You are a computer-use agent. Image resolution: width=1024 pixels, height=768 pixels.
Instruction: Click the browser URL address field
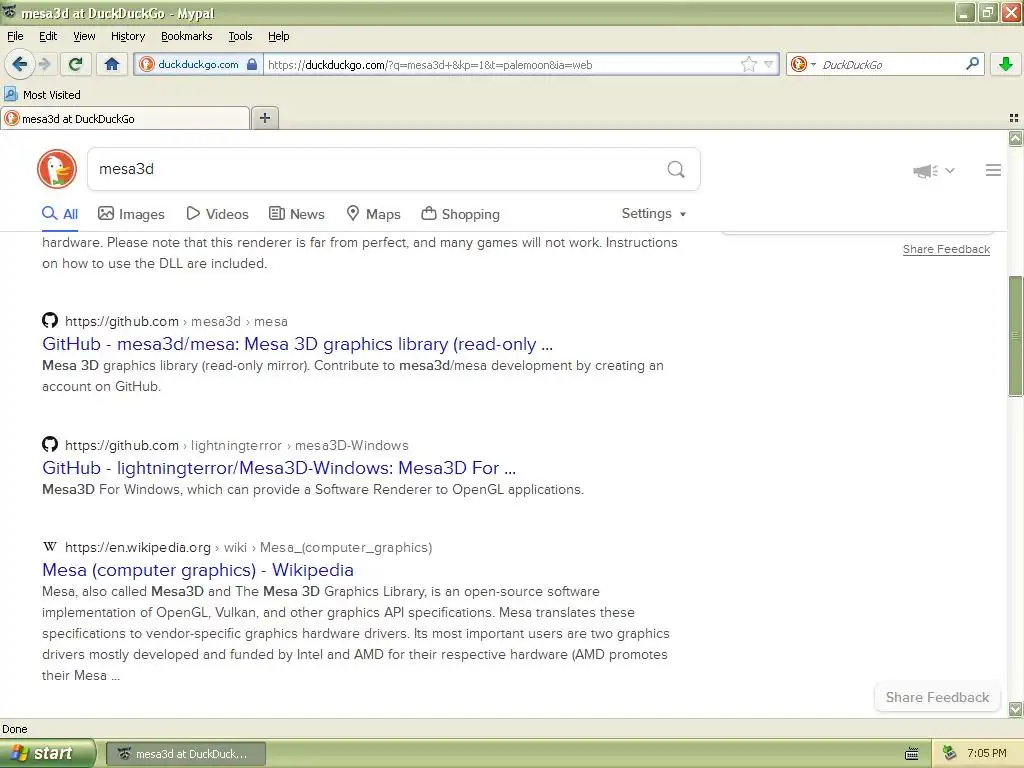500,65
